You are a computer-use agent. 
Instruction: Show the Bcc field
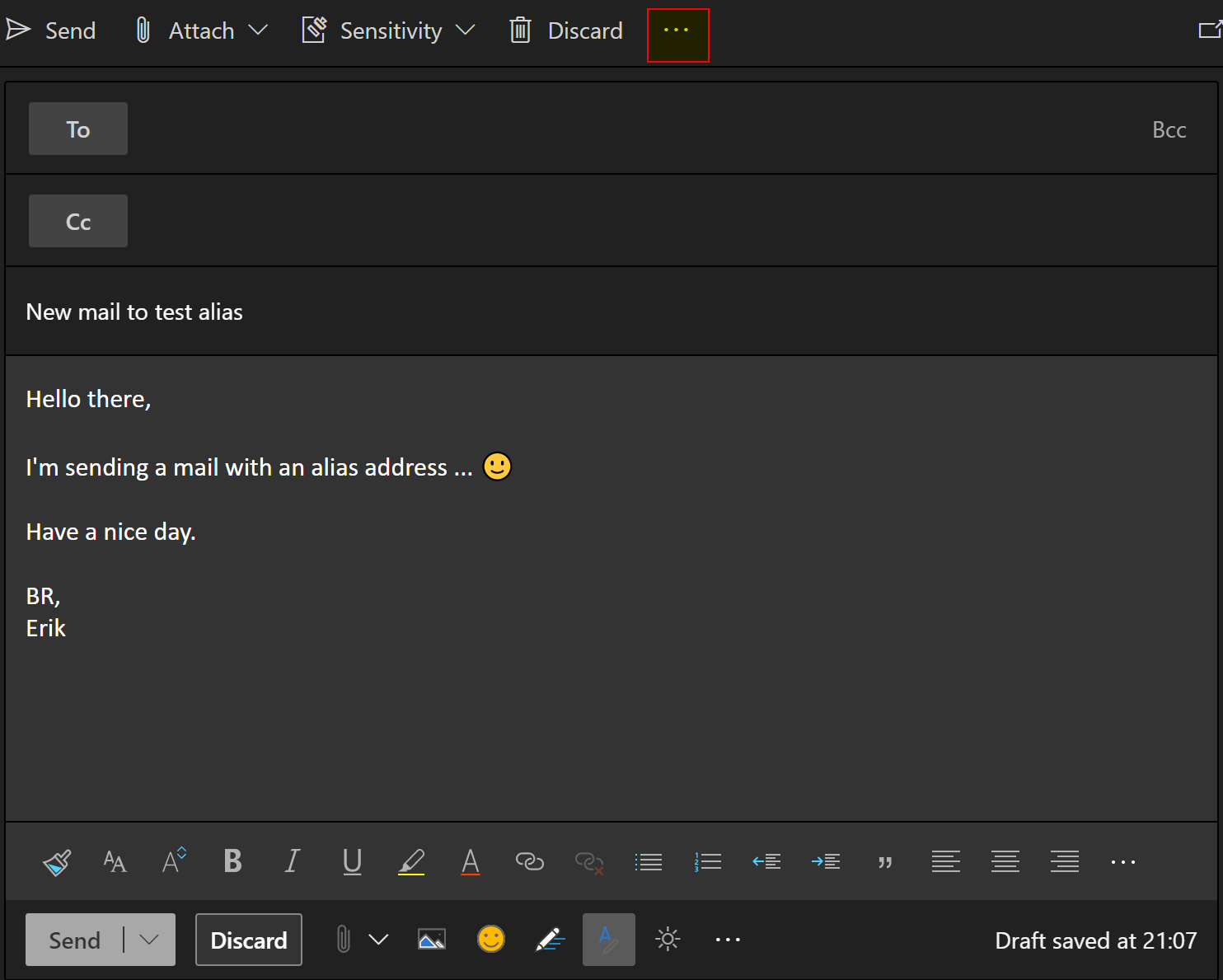point(1169,130)
